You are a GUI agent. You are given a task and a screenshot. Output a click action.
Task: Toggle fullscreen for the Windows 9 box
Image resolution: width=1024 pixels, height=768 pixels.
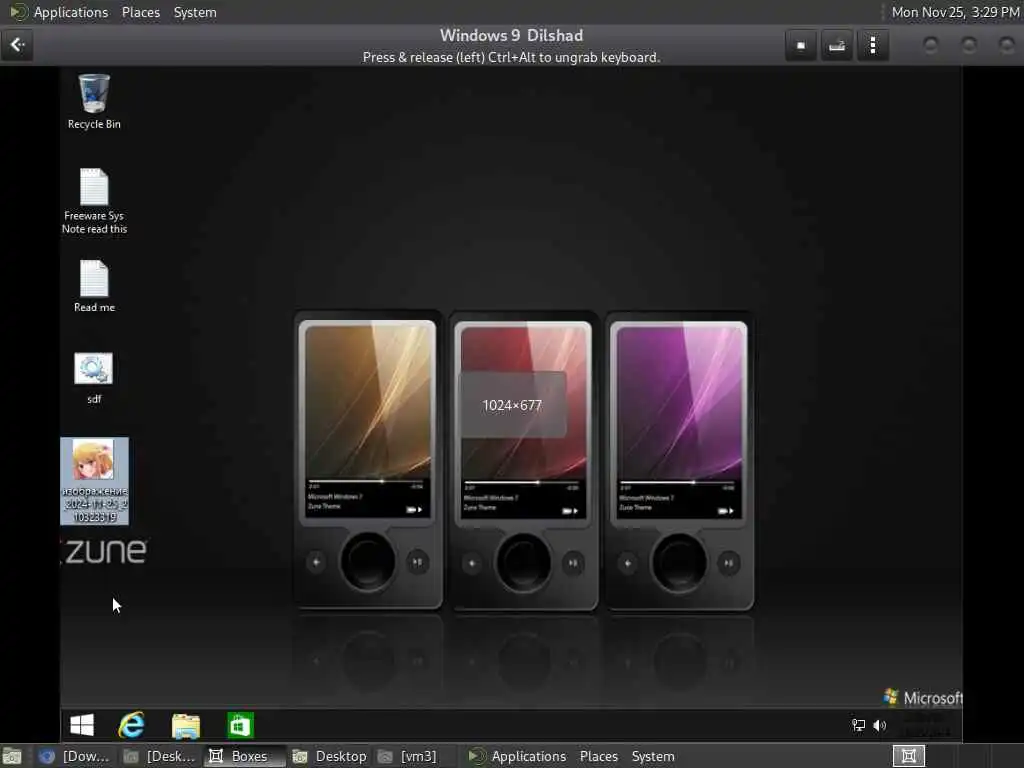click(x=801, y=45)
